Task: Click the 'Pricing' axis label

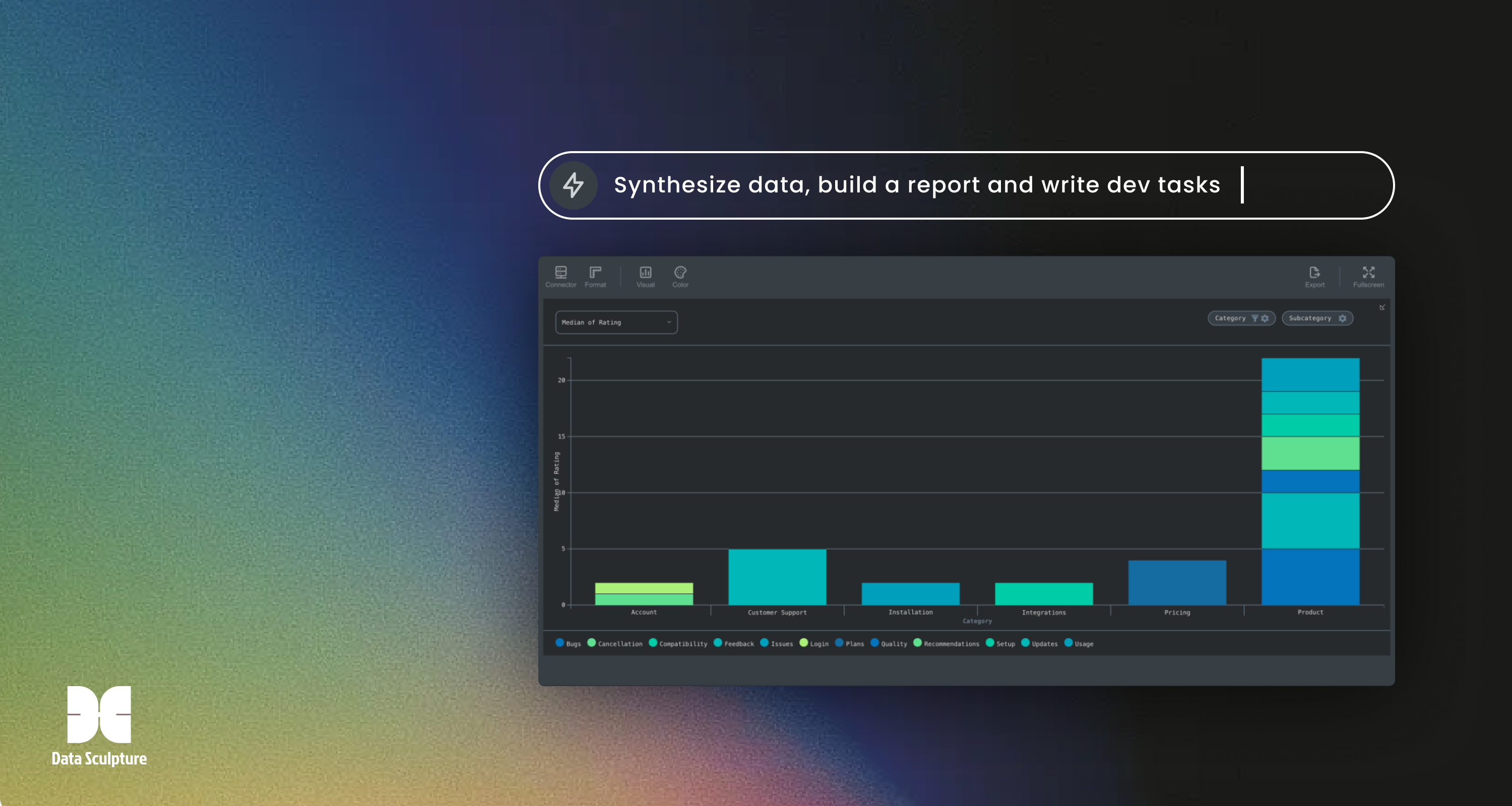Action: 1177,613
